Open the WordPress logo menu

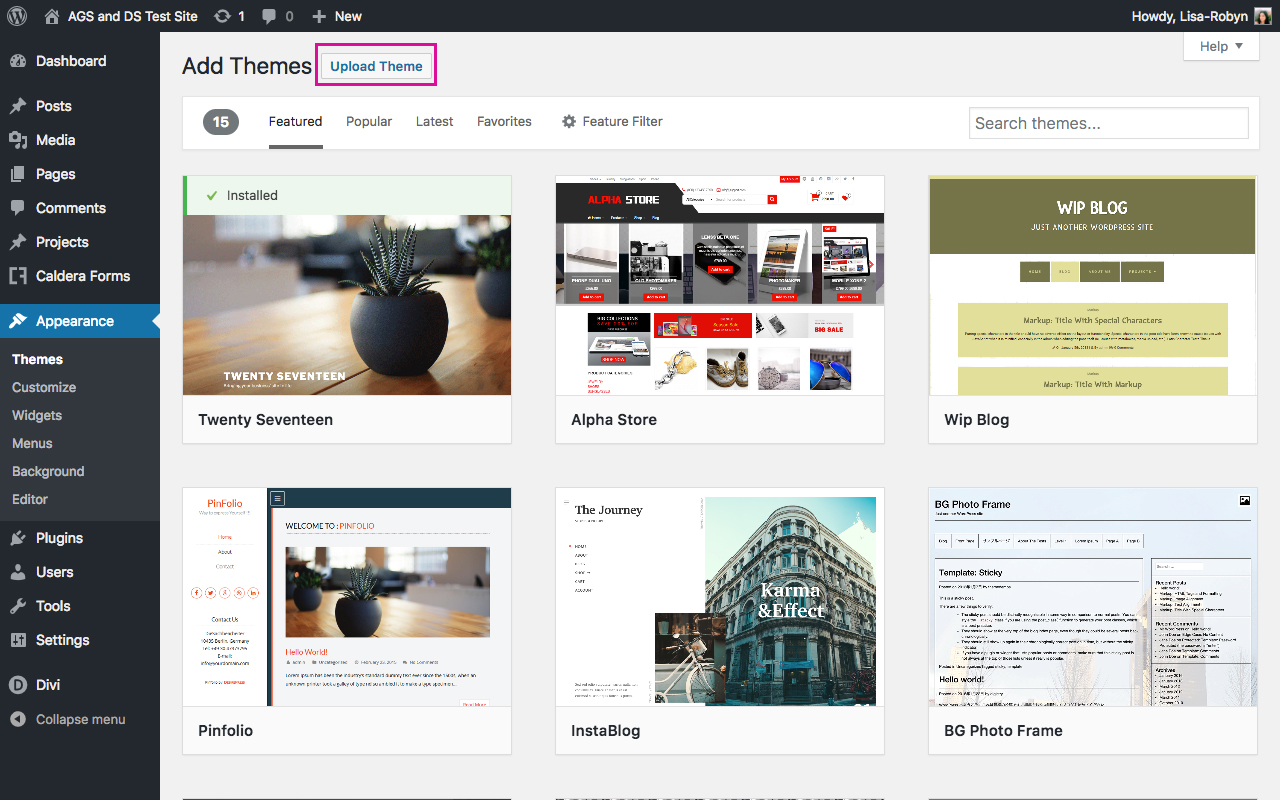[18, 16]
